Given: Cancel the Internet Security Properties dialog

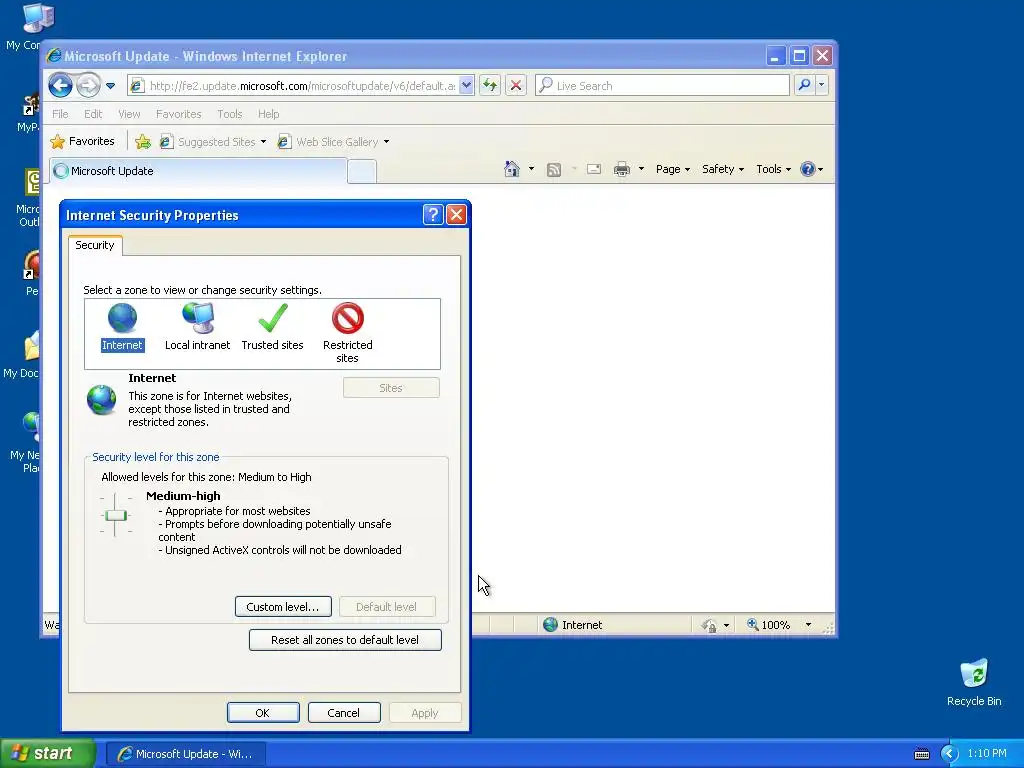Looking at the screenshot, I should pyautogui.click(x=344, y=712).
